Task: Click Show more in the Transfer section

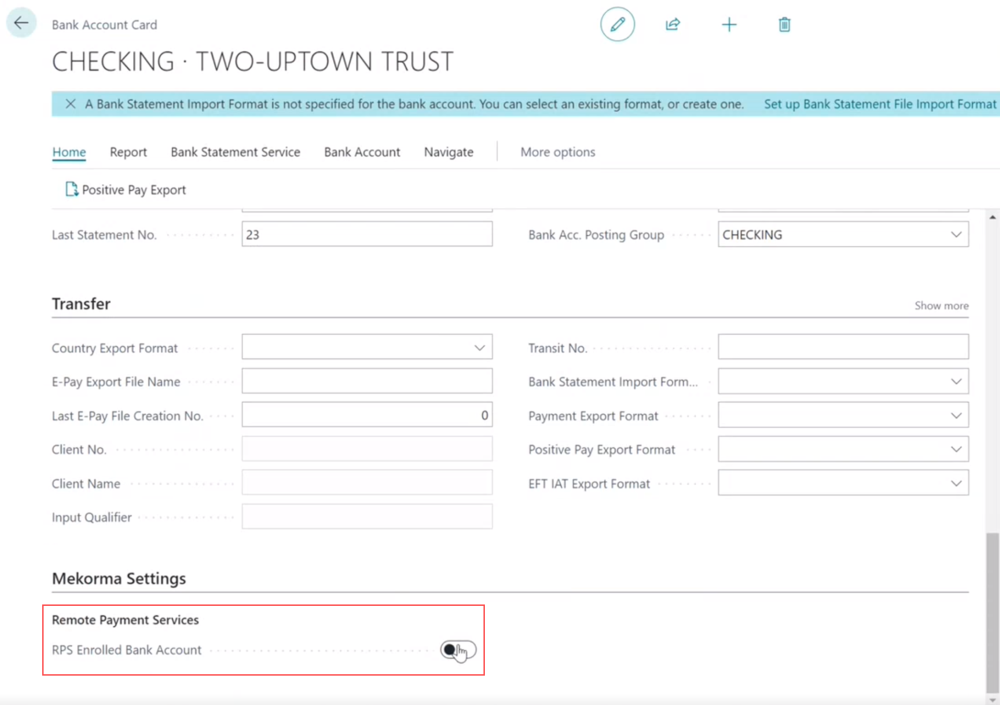Action: click(940, 305)
